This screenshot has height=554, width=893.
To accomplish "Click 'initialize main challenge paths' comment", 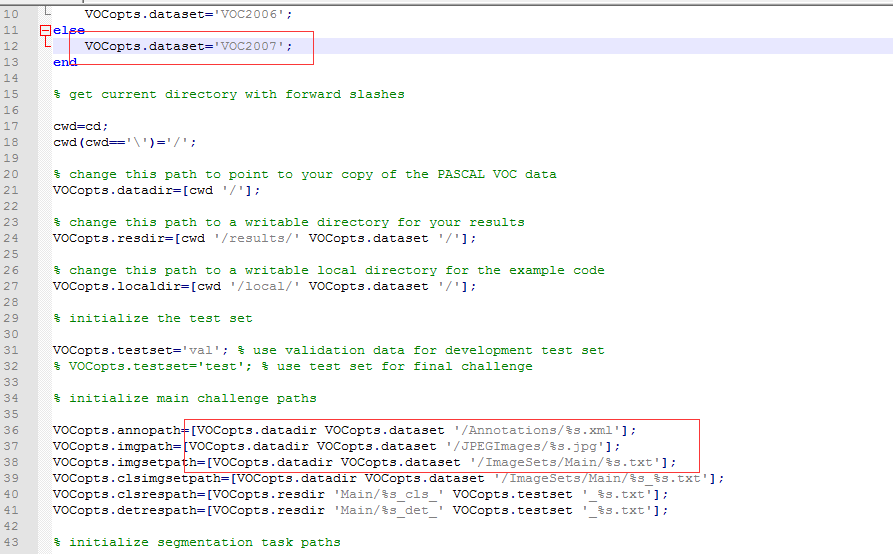I will [185, 399].
